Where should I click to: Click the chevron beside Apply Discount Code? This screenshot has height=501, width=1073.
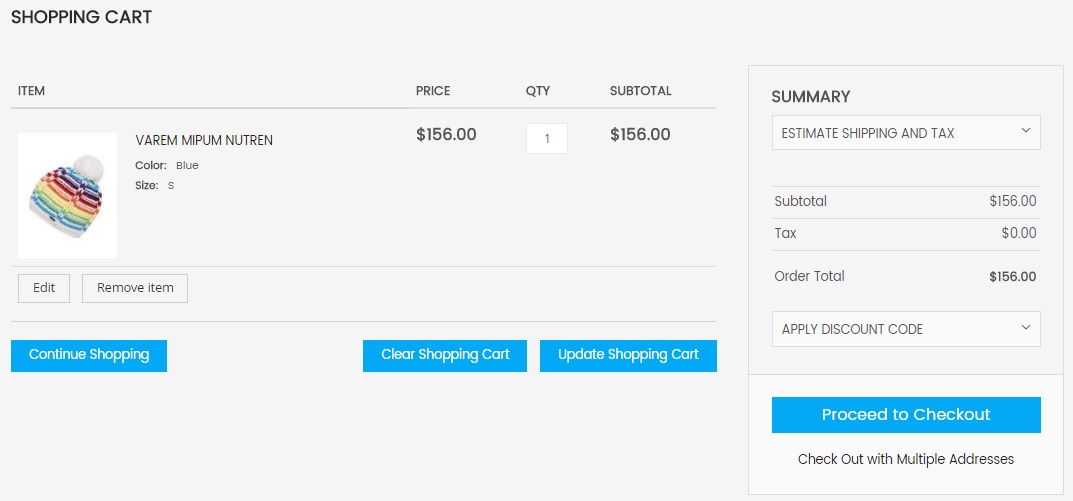(x=1025, y=327)
